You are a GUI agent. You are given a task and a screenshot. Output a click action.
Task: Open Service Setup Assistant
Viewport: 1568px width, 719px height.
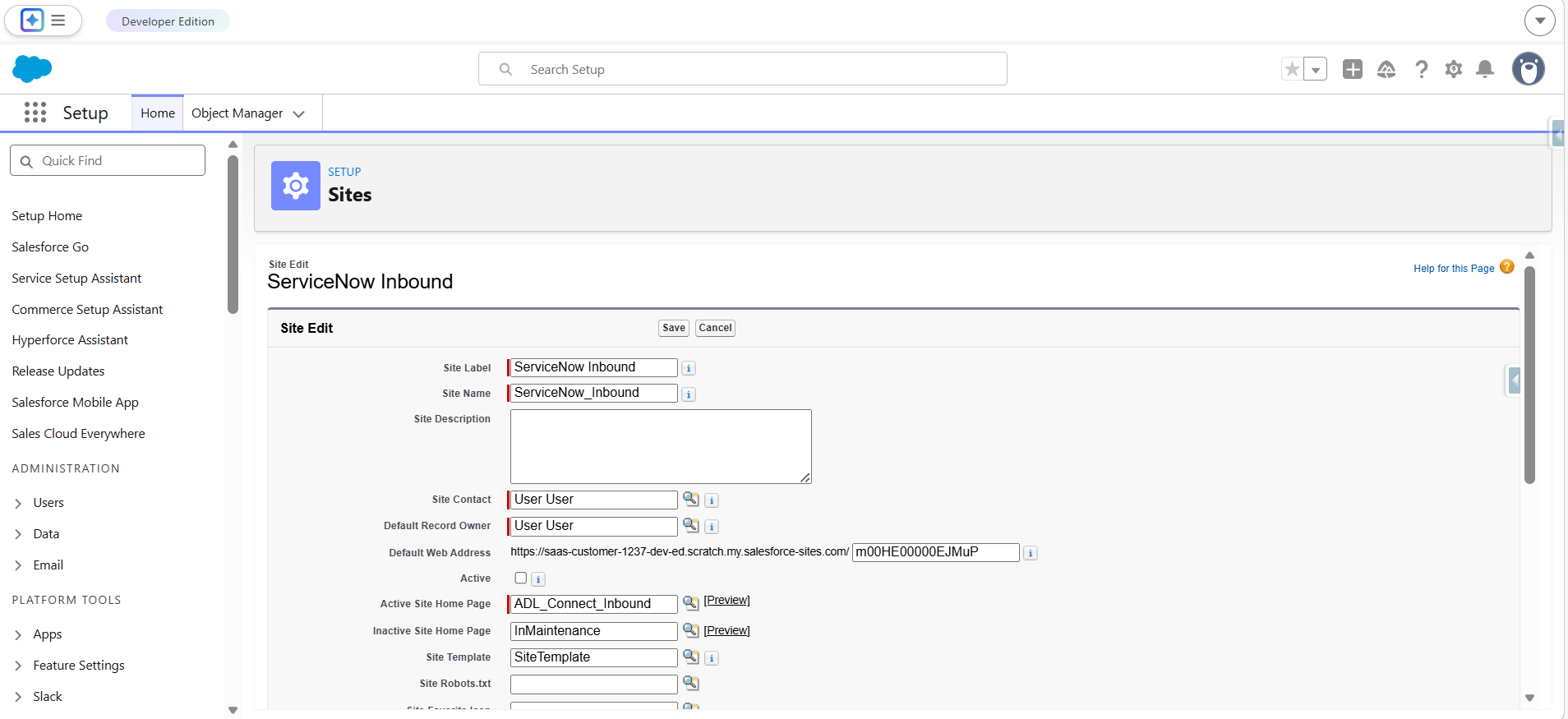pyautogui.click(x=76, y=279)
